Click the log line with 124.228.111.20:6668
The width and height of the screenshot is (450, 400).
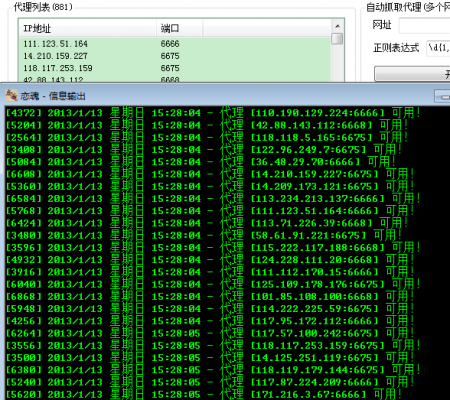(x=210, y=260)
